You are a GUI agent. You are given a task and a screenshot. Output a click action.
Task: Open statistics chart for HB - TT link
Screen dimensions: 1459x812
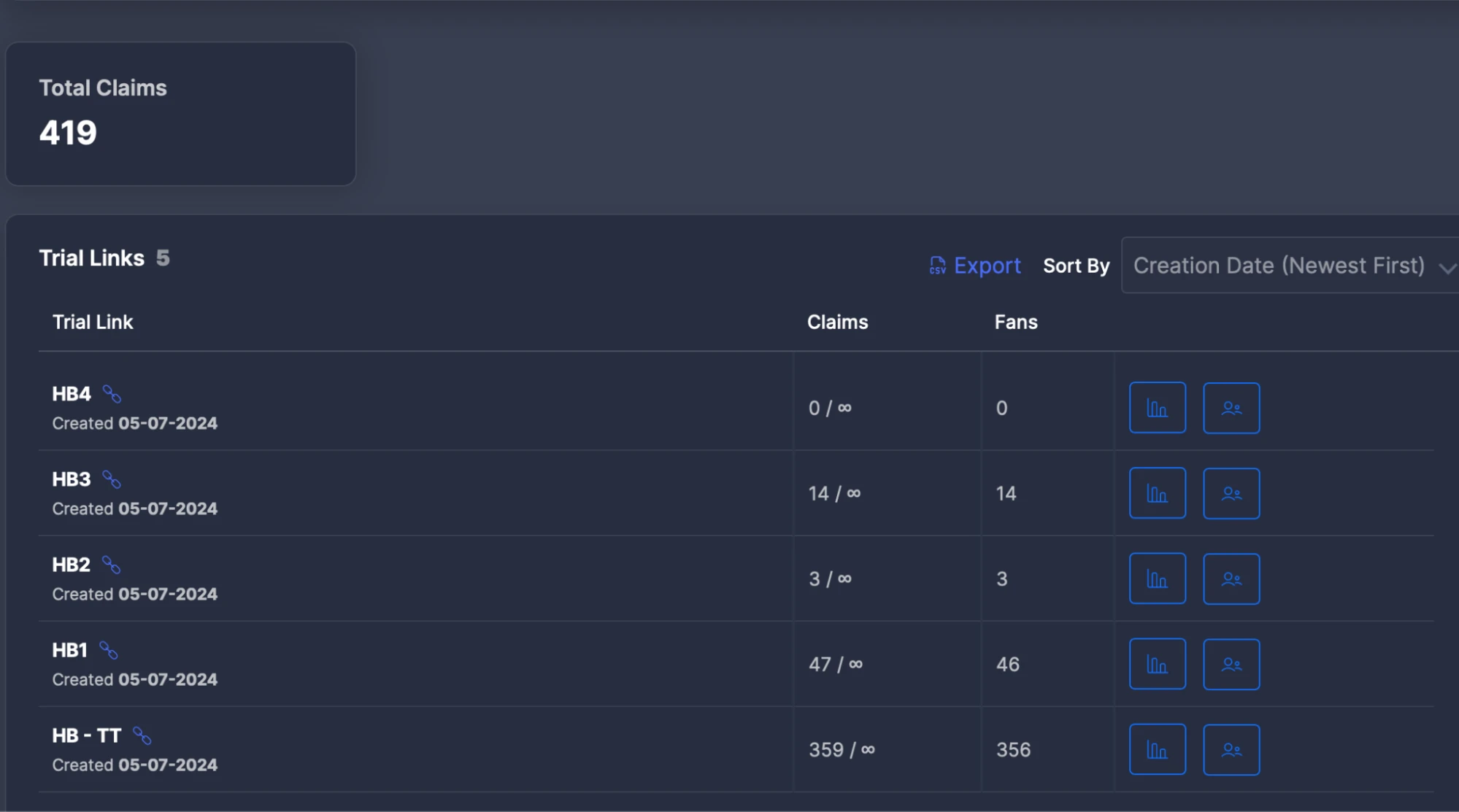click(1157, 749)
